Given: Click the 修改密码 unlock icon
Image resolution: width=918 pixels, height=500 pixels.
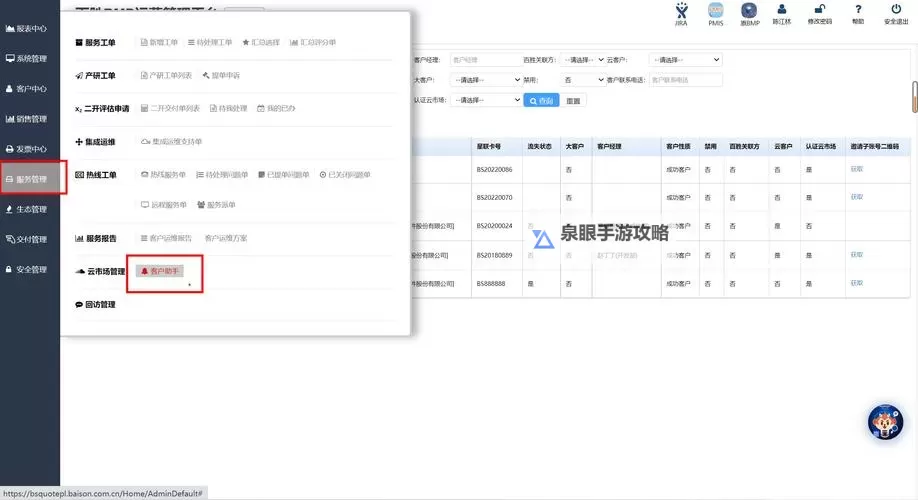Looking at the screenshot, I should [x=820, y=9].
